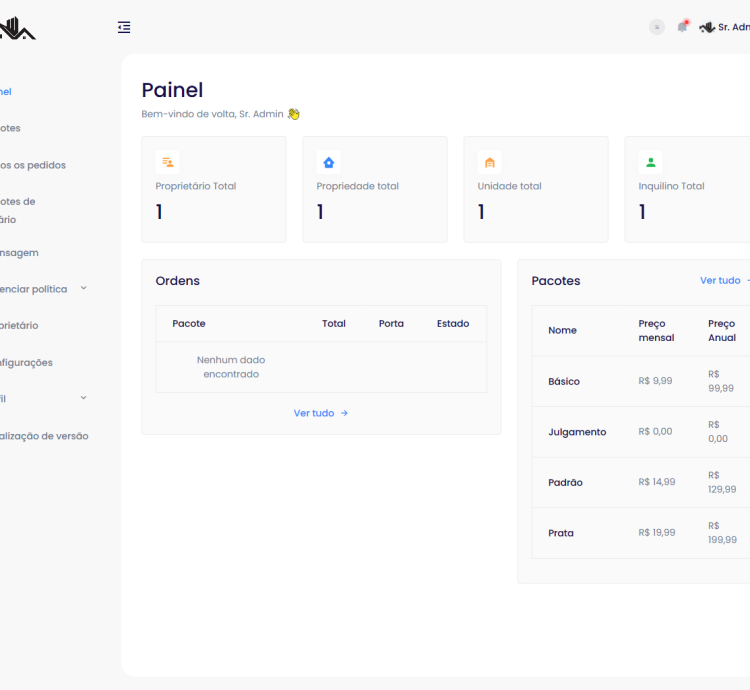The width and height of the screenshot is (750, 690).
Task: Click the Propriedade total house icon
Action: [x=328, y=162]
